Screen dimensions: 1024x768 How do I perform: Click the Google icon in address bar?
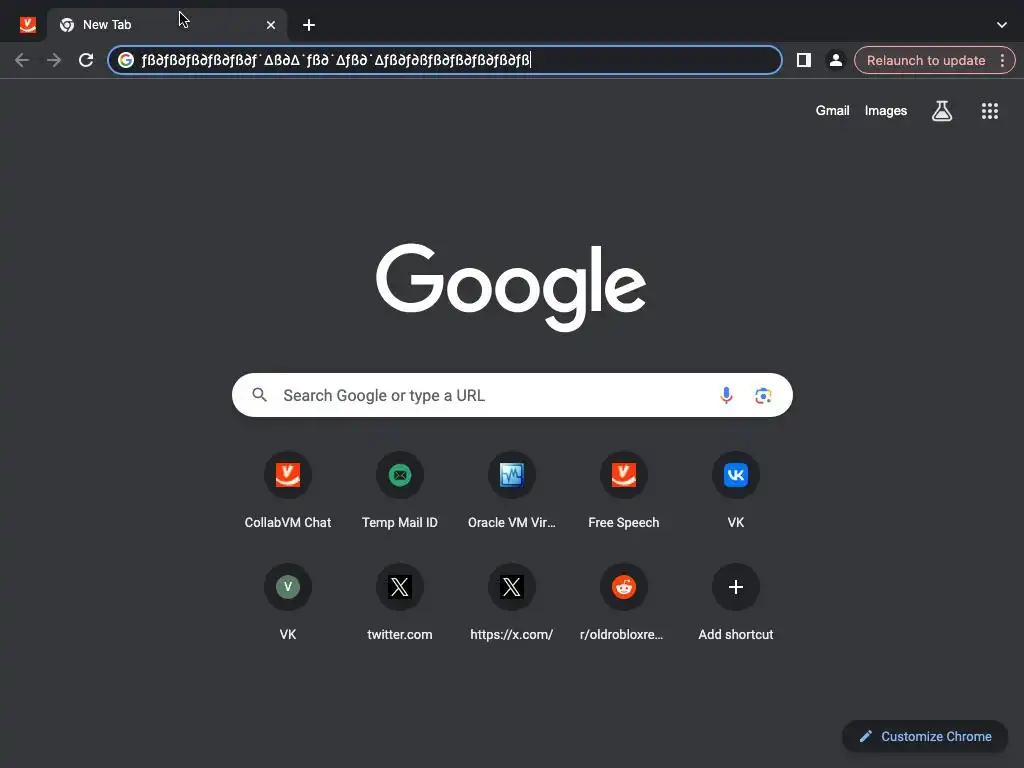click(x=126, y=60)
